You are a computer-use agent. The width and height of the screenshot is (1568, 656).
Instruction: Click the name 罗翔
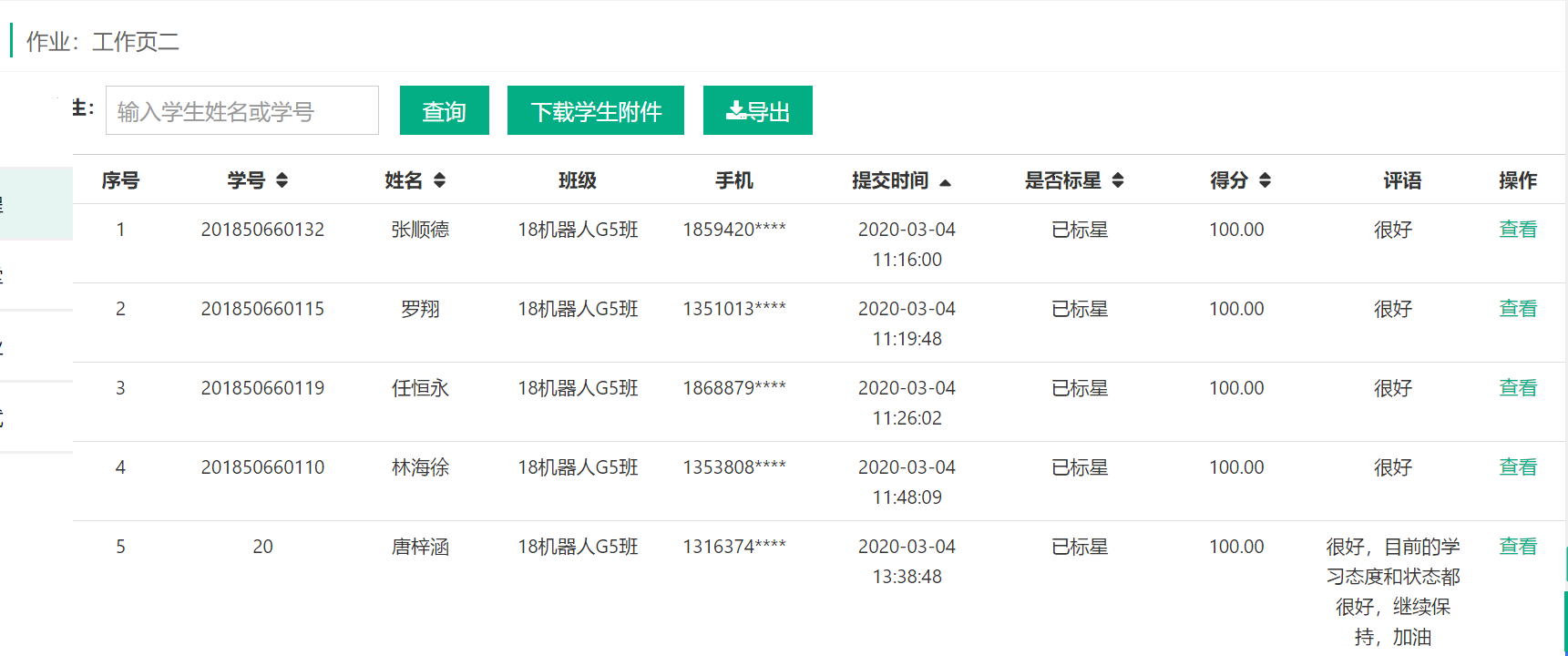(420, 309)
